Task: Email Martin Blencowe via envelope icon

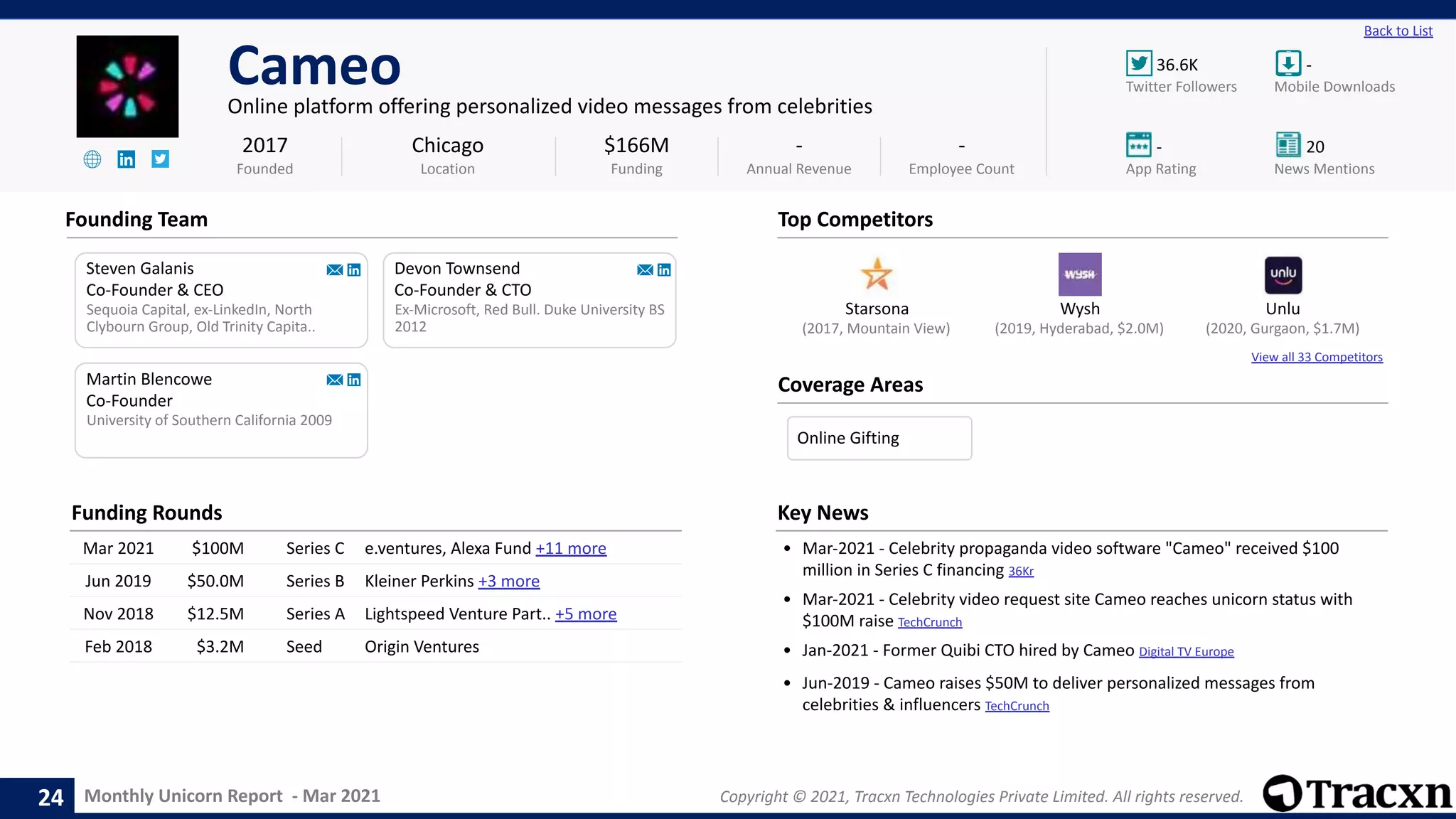Action: coord(334,380)
